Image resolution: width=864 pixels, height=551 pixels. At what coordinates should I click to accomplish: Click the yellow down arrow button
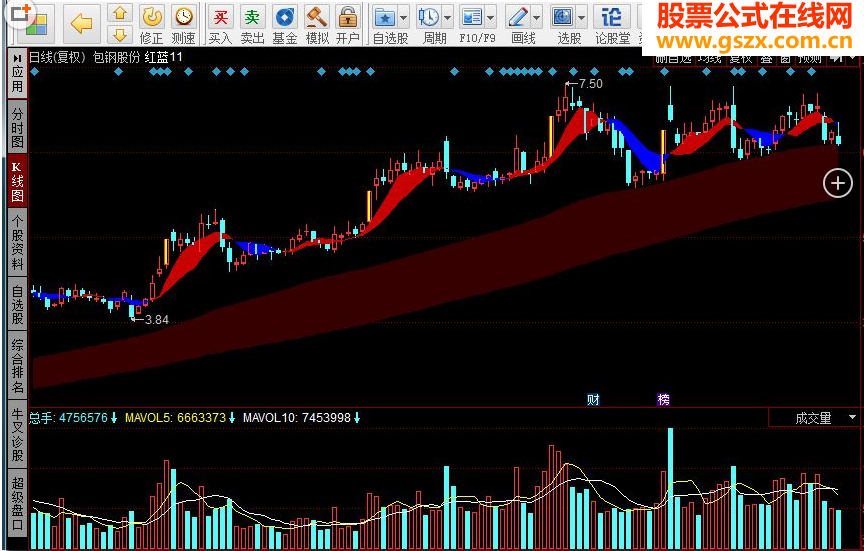click(x=120, y=35)
